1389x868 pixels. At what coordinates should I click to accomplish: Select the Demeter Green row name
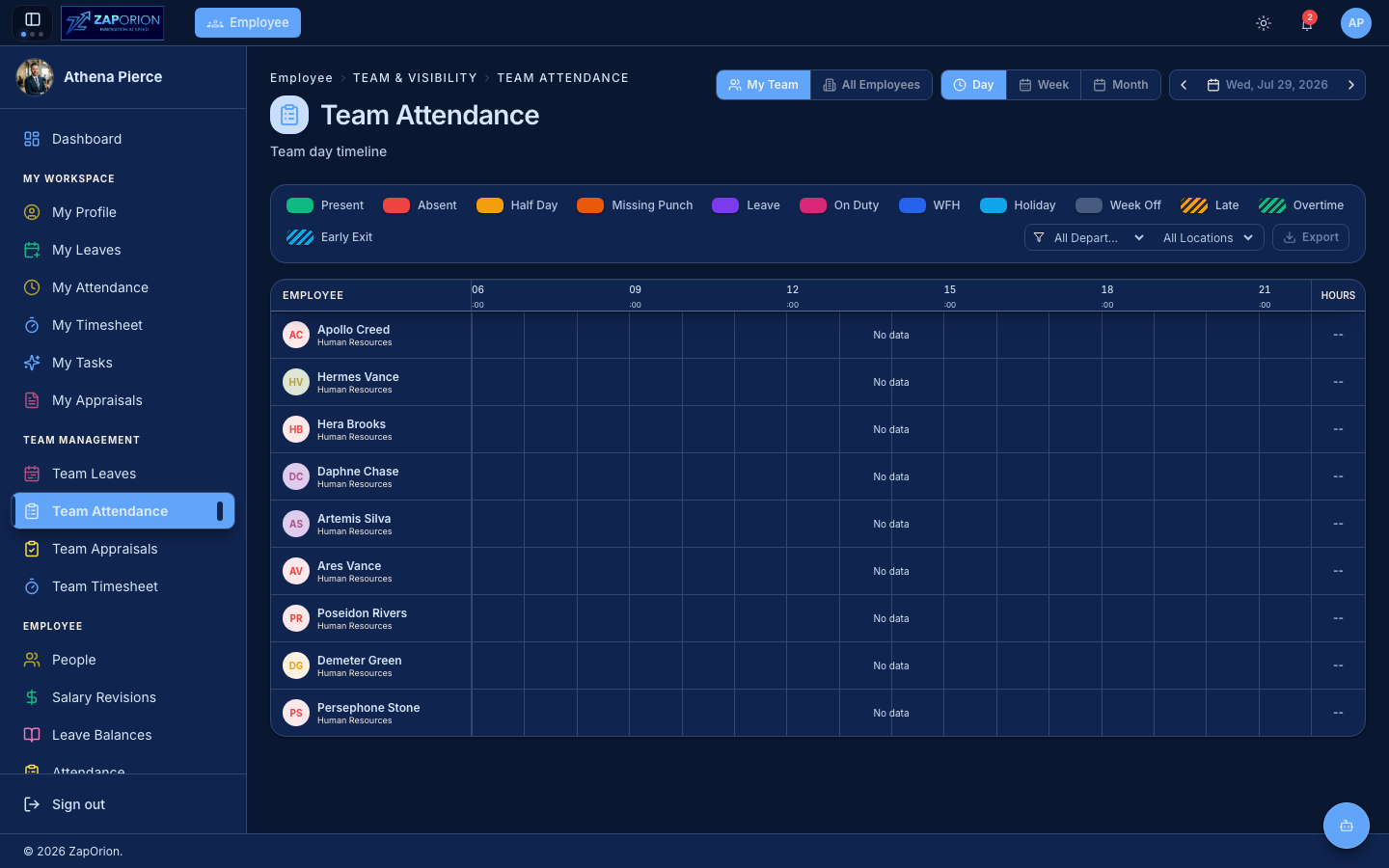[359, 661]
